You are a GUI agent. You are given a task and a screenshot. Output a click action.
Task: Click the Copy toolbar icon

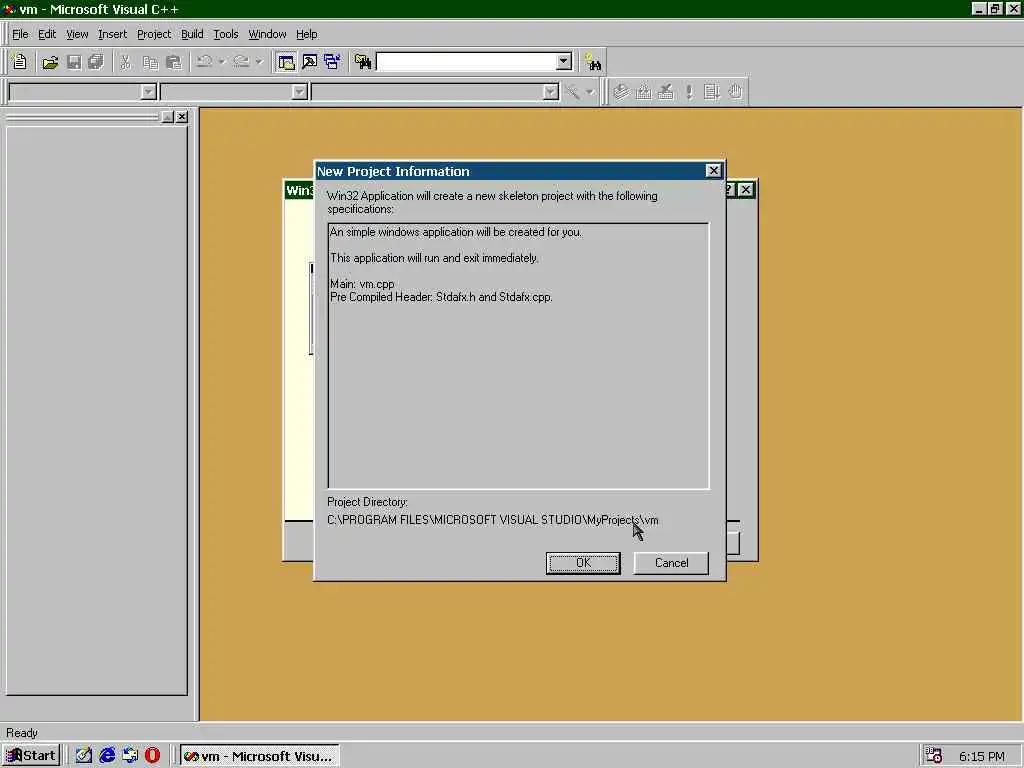tap(150, 62)
